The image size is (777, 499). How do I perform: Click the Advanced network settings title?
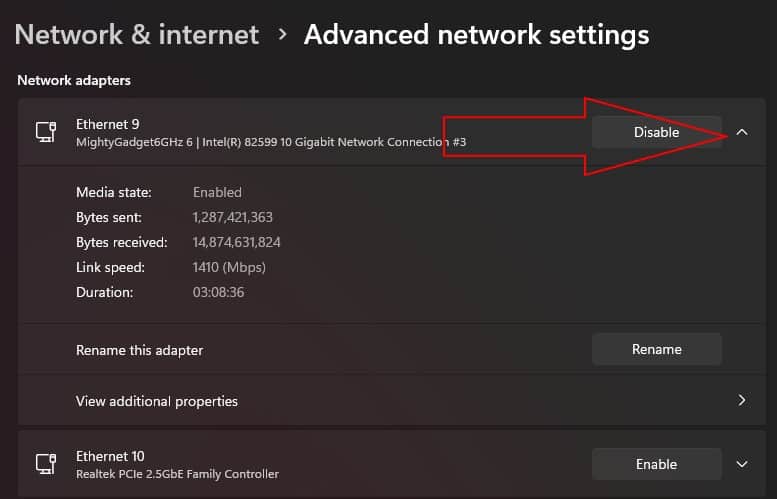pos(476,35)
